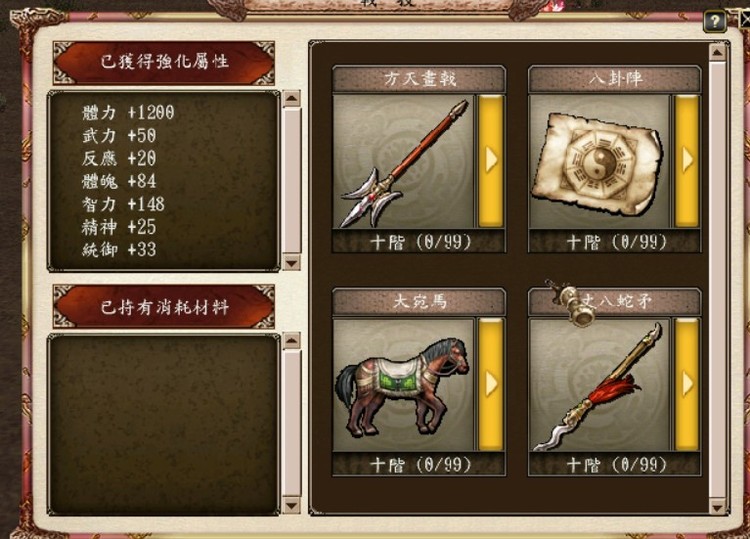Click the down arrow of equipment grid scrollbar
This screenshot has width=750, height=539.
point(717,506)
